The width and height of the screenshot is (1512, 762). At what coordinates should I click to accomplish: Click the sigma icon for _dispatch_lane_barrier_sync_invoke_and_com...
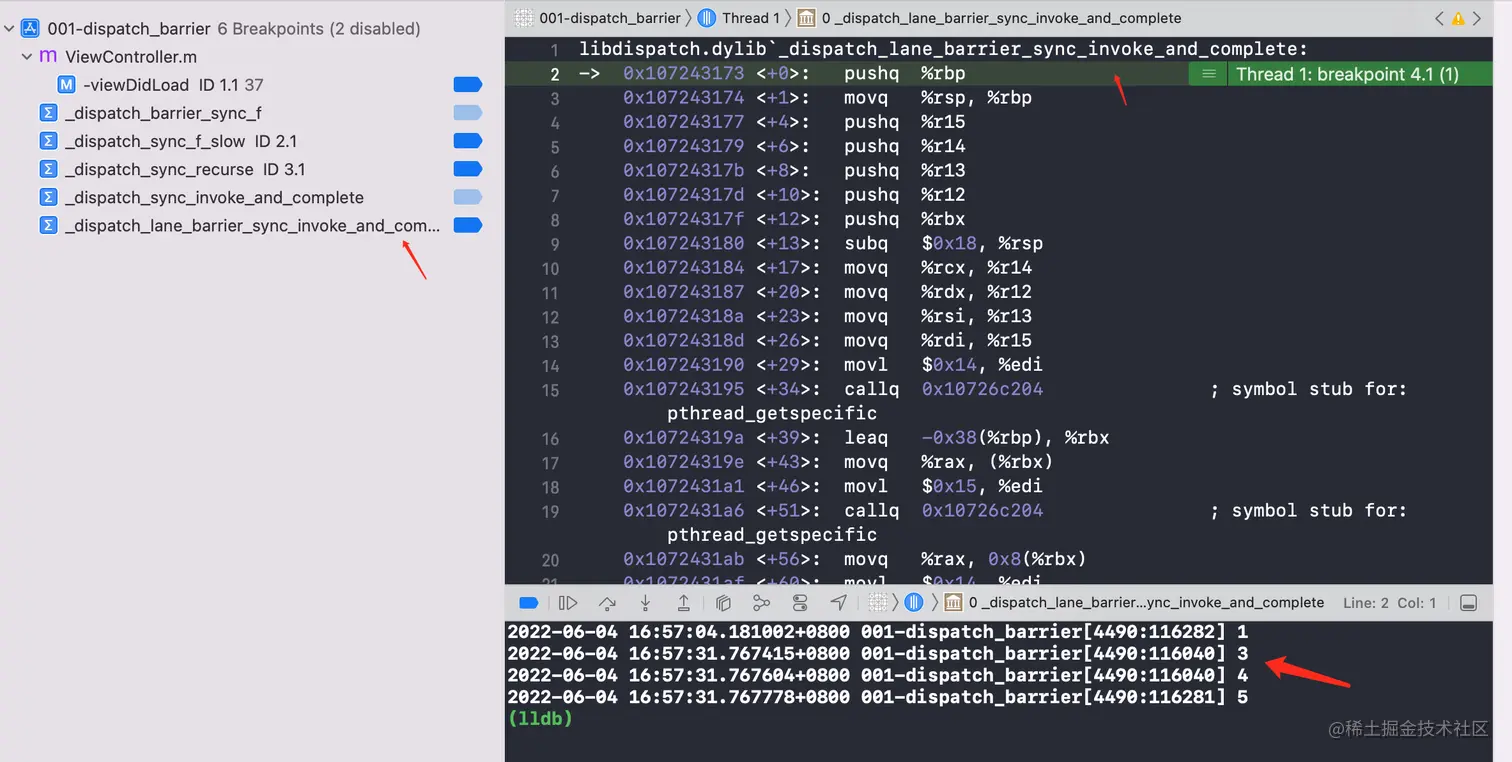(47, 226)
